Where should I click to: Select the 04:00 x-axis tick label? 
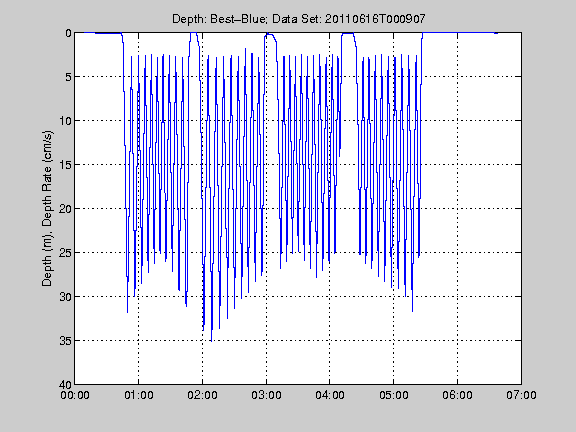coord(330,395)
